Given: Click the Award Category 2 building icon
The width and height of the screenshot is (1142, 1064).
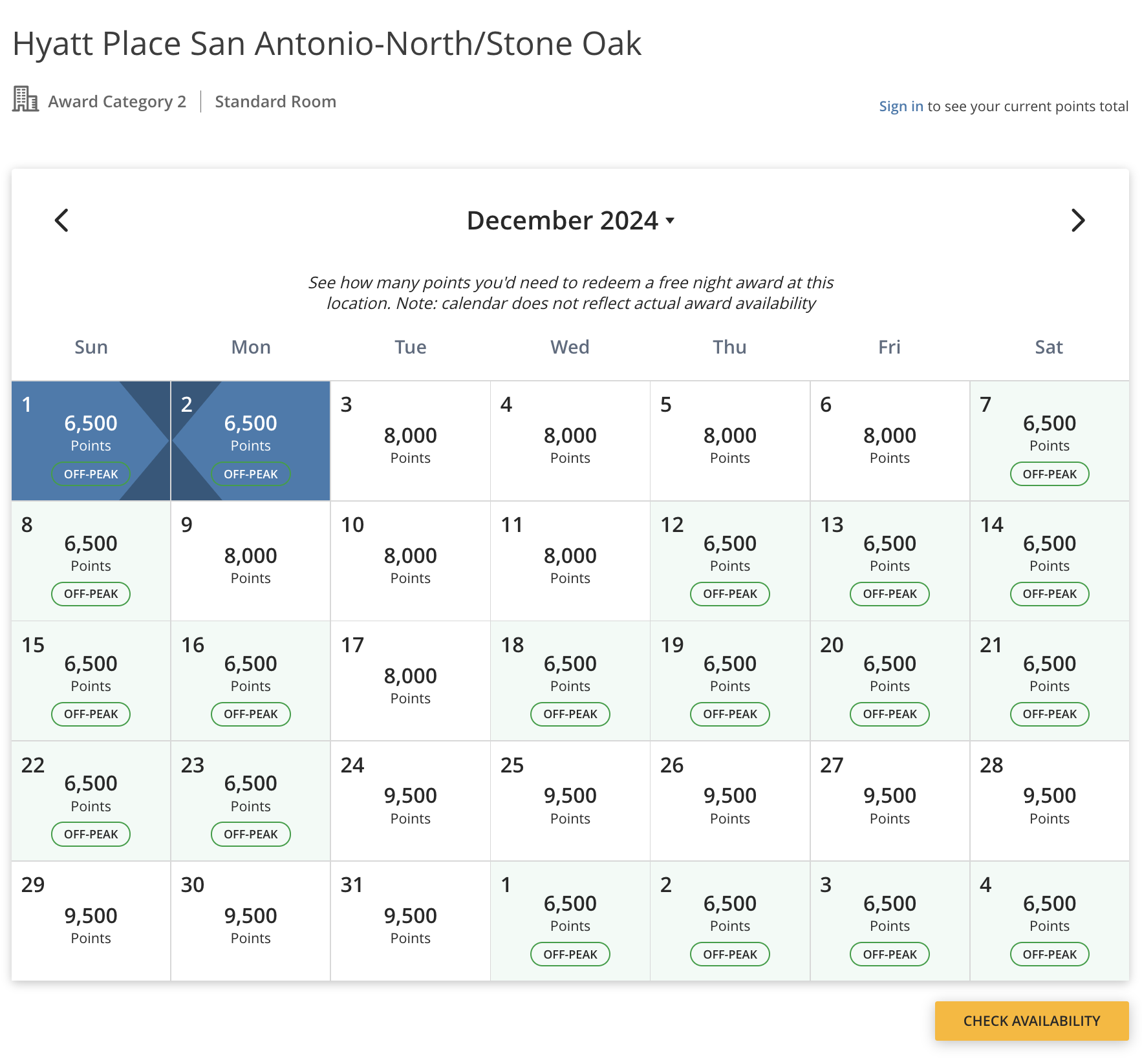Looking at the screenshot, I should [x=25, y=99].
